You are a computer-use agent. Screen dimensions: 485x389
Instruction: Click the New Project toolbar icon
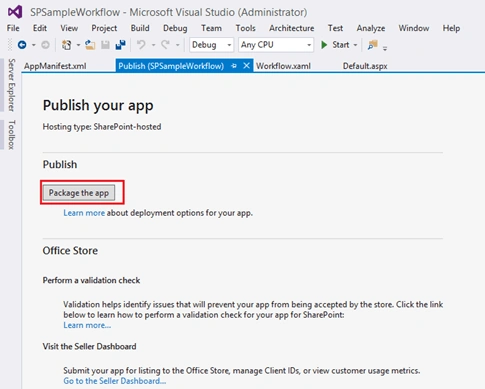pos(67,45)
